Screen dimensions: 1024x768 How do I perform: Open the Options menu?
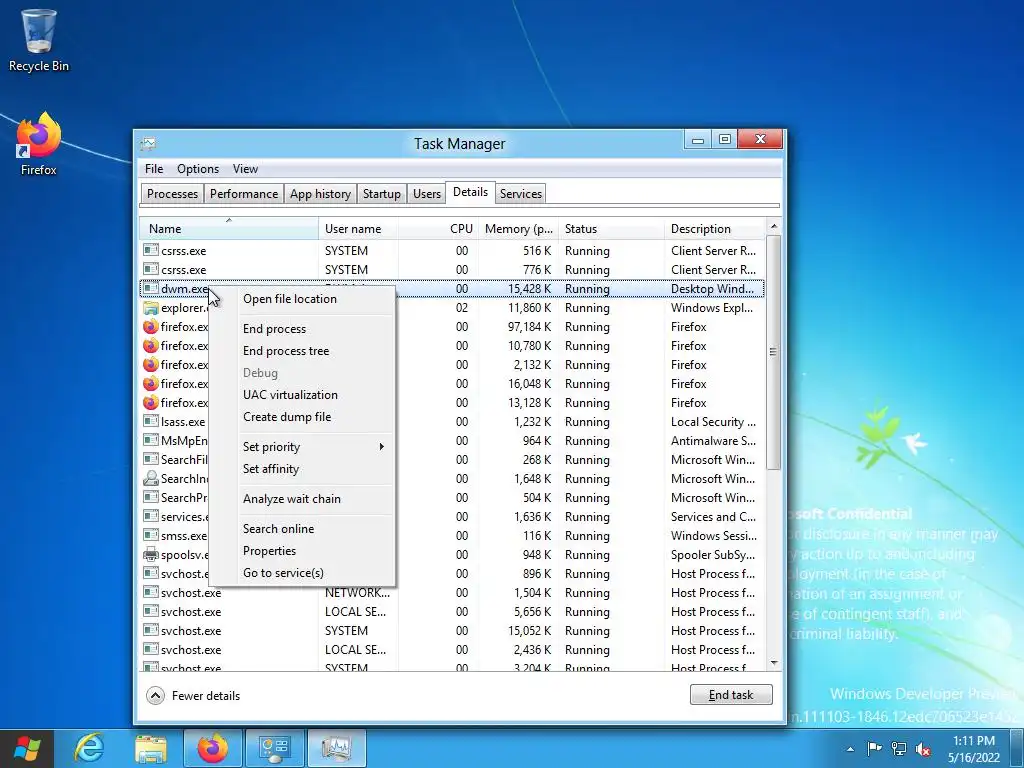(x=198, y=168)
